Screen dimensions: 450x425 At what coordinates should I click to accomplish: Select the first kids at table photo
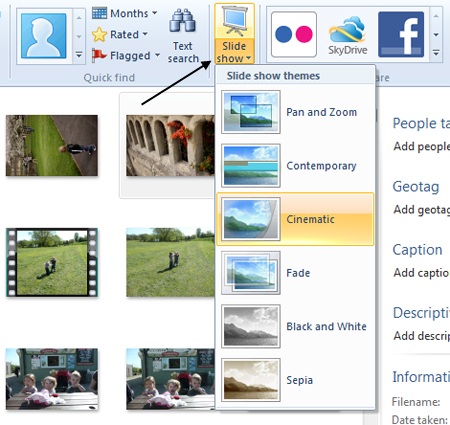(52, 379)
